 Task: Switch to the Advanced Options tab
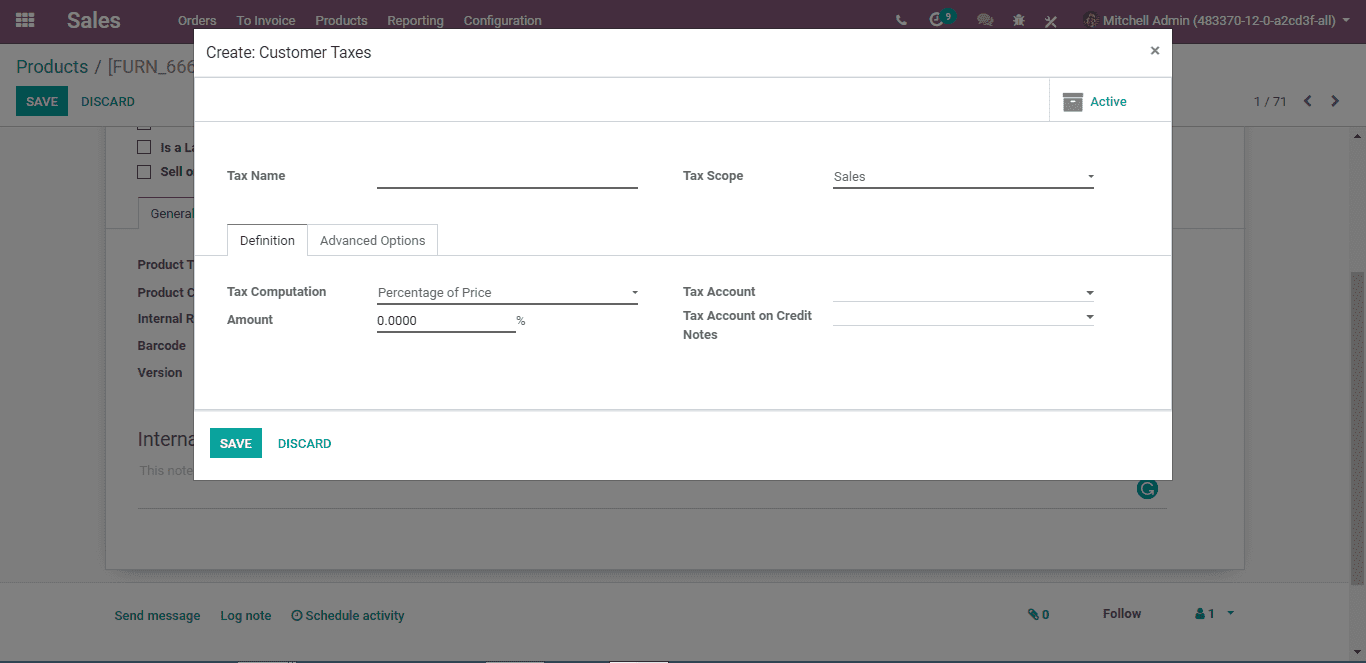(x=373, y=240)
